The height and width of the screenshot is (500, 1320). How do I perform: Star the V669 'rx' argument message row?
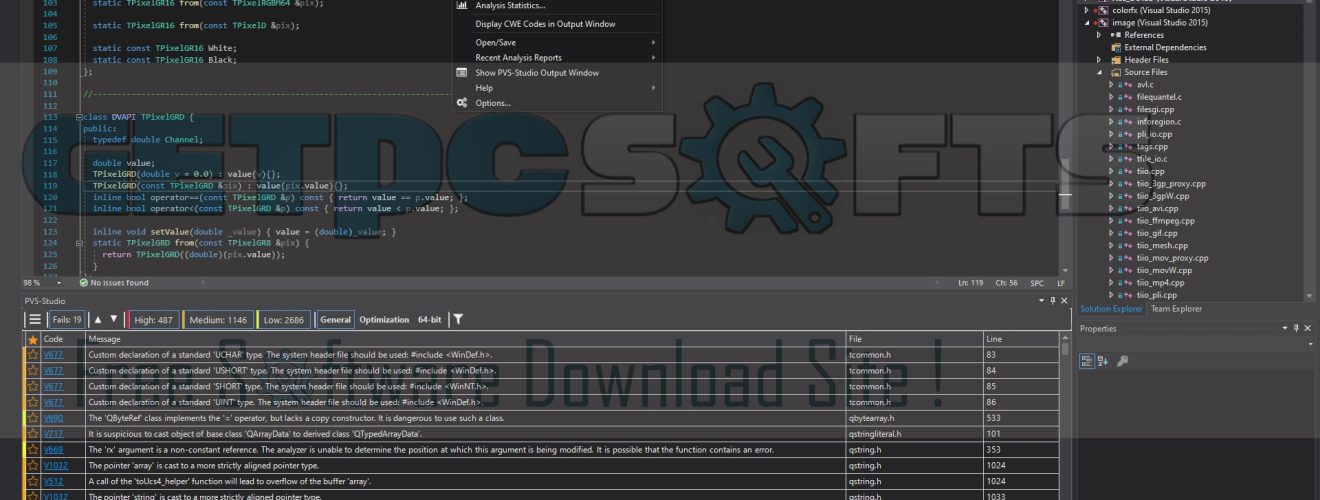point(32,450)
